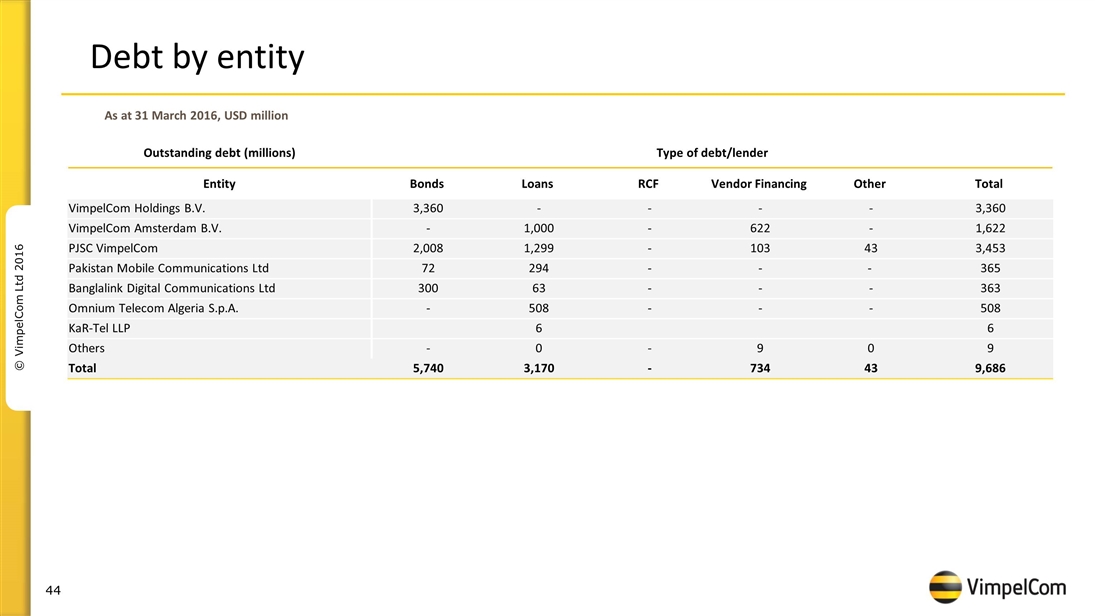Image resolution: width=1095 pixels, height=616 pixels.
Task: Click the VimpelCom wordmark beside the logo
Action: tap(1015, 588)
